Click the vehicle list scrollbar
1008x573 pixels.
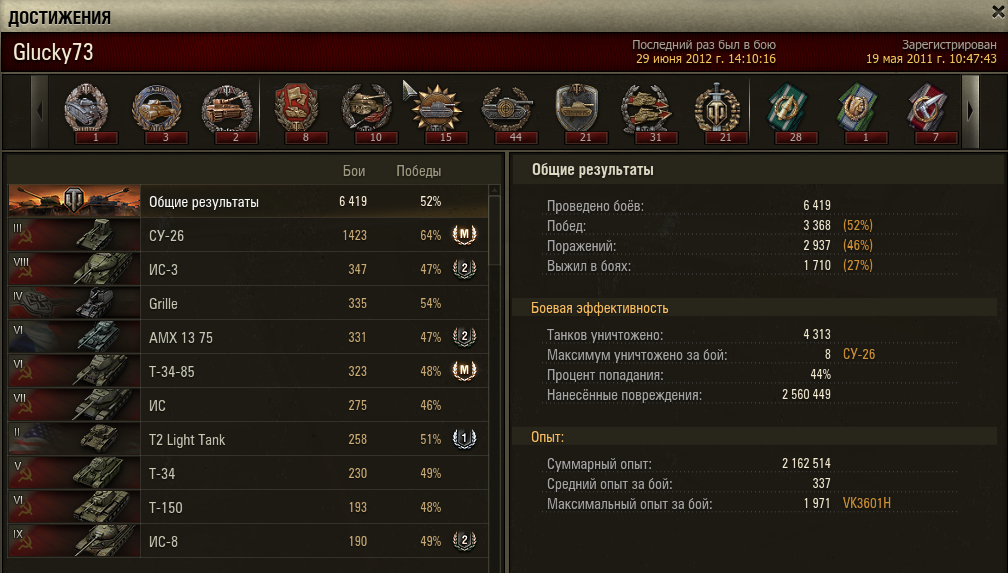pos(494,225)
